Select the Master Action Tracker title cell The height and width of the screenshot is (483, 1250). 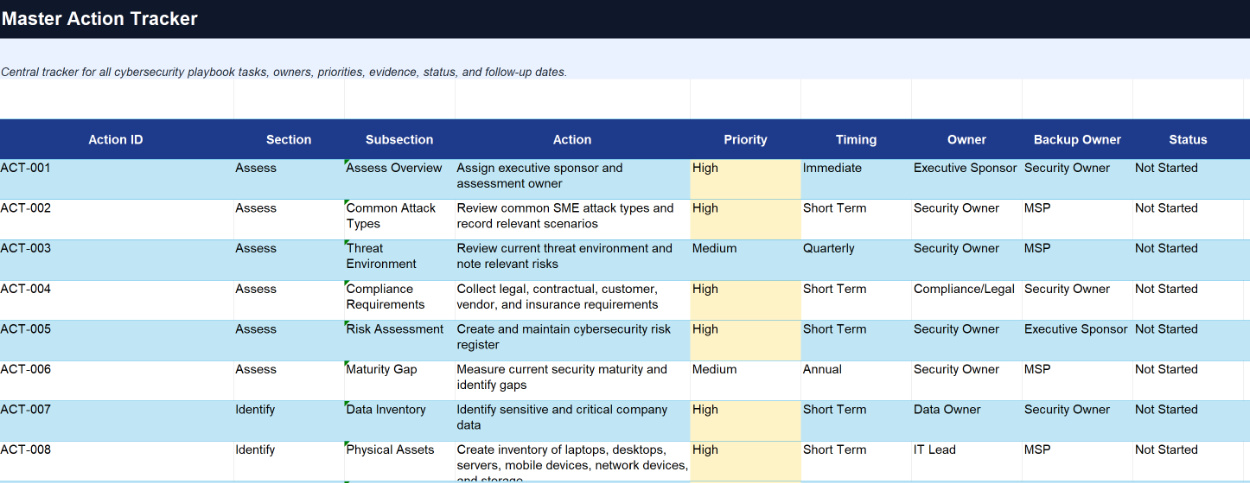tap(625, 19)
